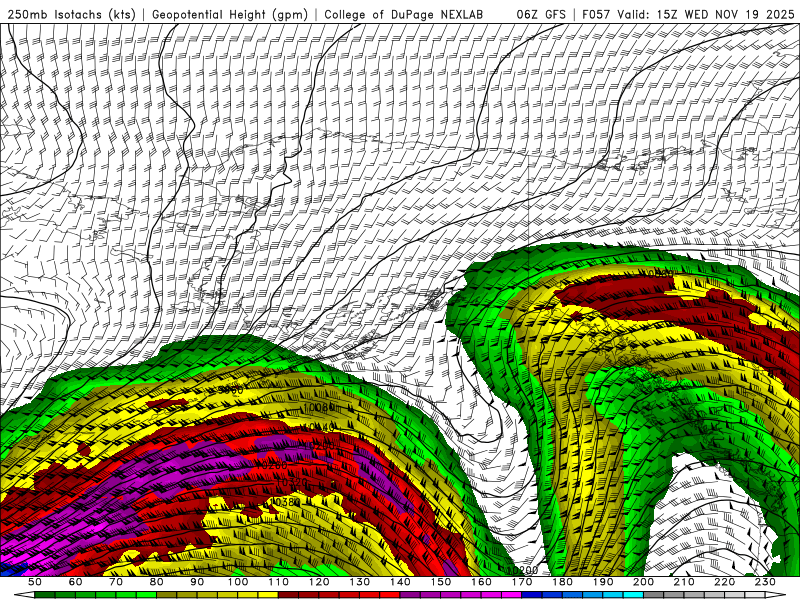
Task: Select the 160 label on the color scale
Action: (x=482, y=582)
